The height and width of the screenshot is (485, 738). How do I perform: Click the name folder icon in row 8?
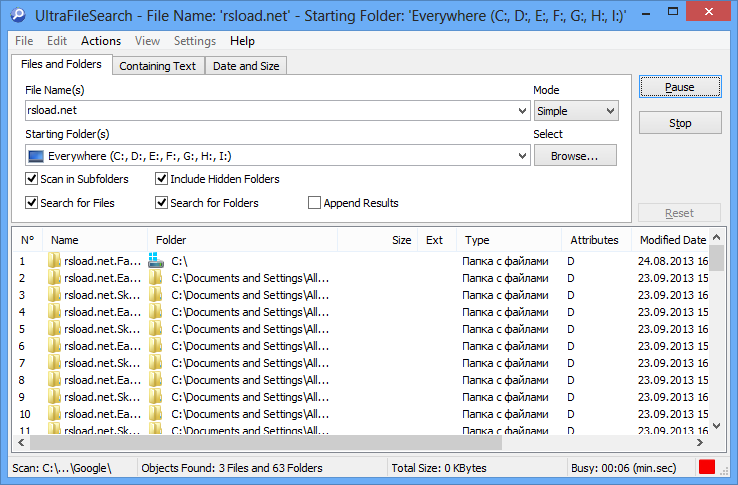point(54,380)
